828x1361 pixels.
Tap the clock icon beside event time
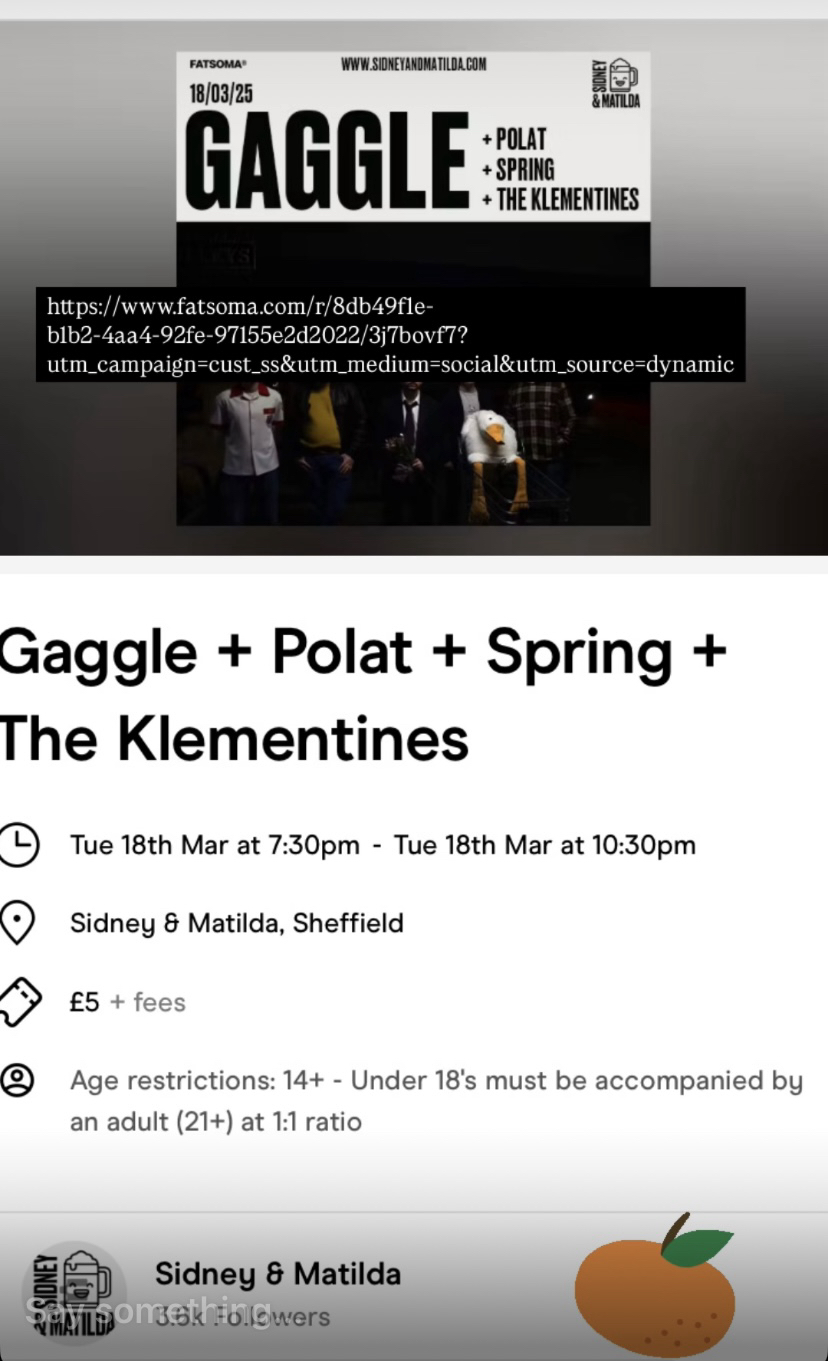(18, 844)
